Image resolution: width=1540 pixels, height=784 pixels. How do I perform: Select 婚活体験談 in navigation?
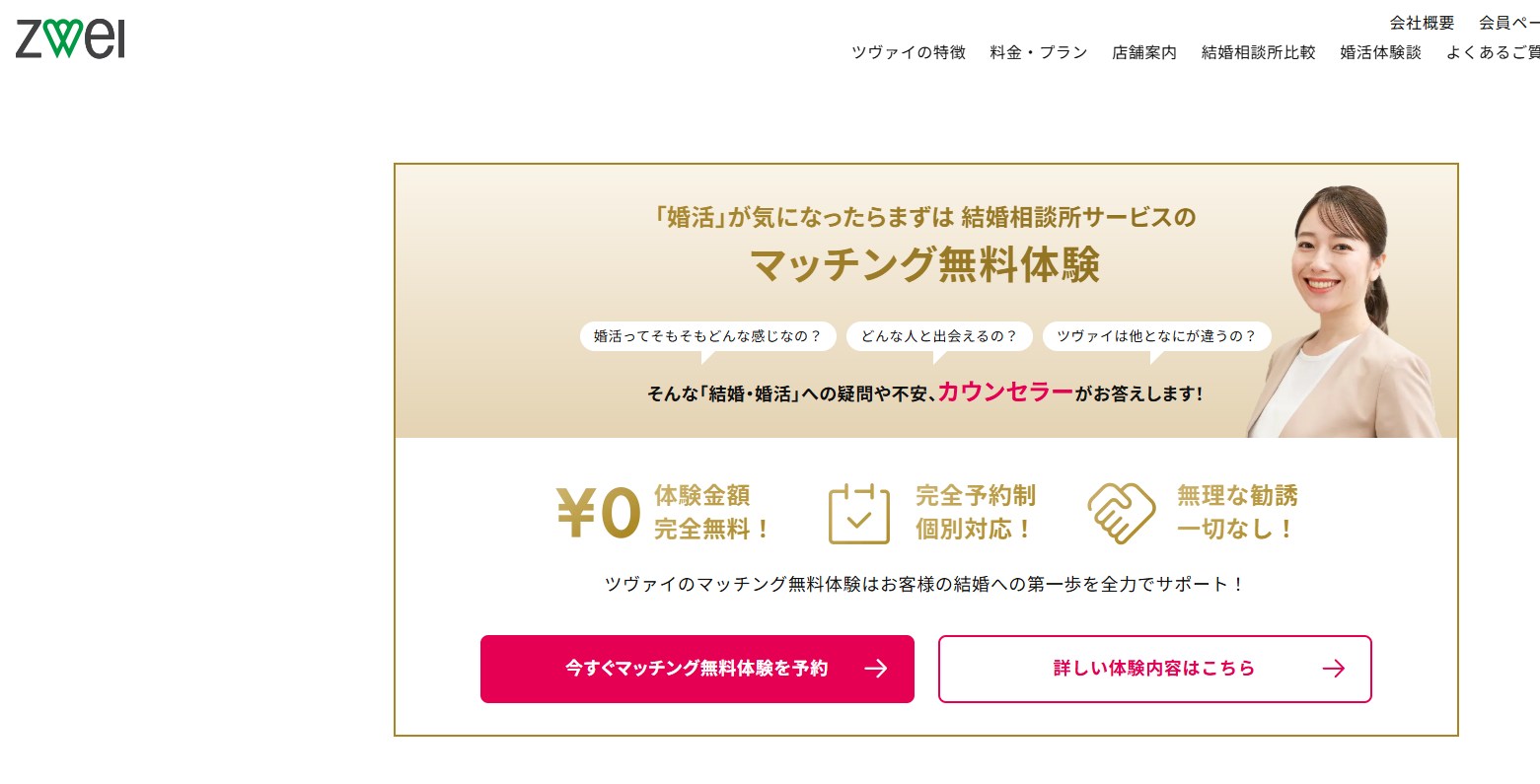[1380, 52]
